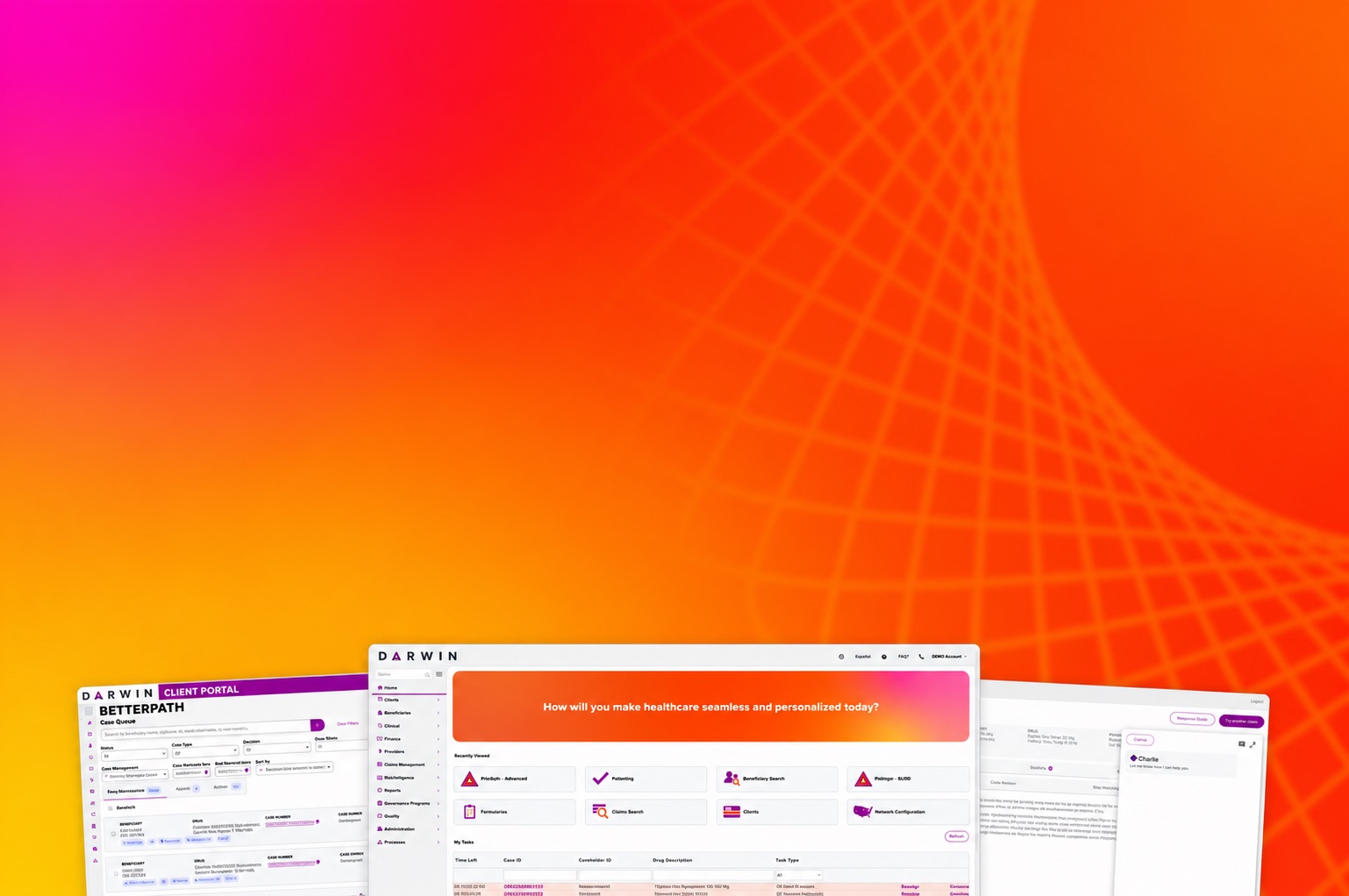Open the Formularies clipboard icon card

tap(469, 812)
